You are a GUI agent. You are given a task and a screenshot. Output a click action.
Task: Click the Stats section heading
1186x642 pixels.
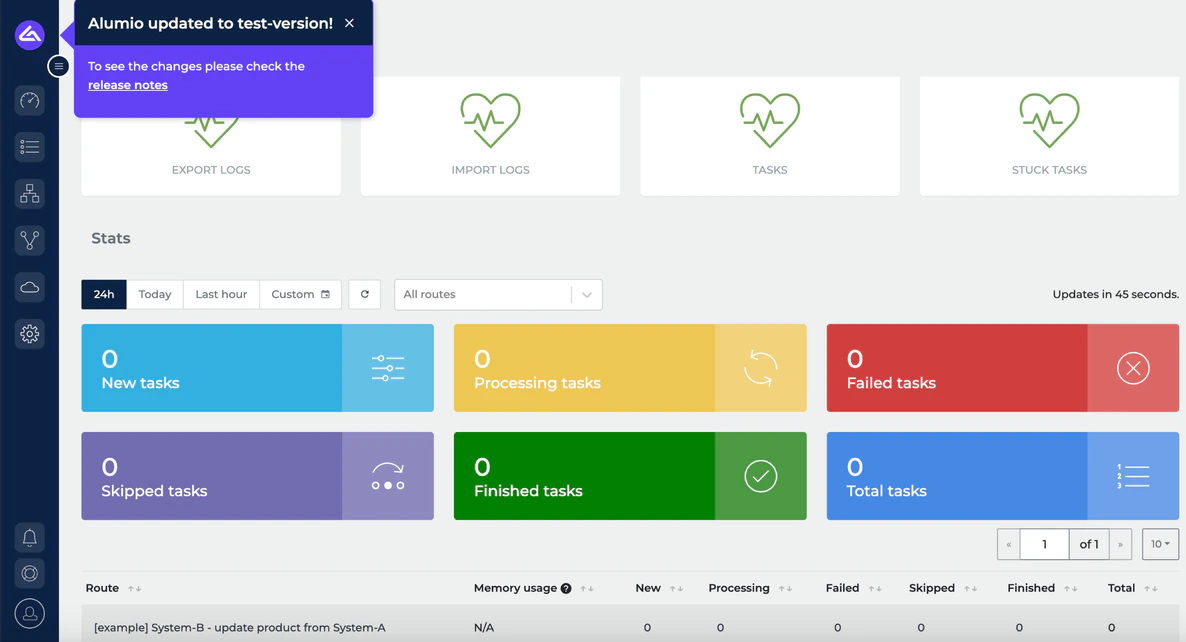coord(111,238)
